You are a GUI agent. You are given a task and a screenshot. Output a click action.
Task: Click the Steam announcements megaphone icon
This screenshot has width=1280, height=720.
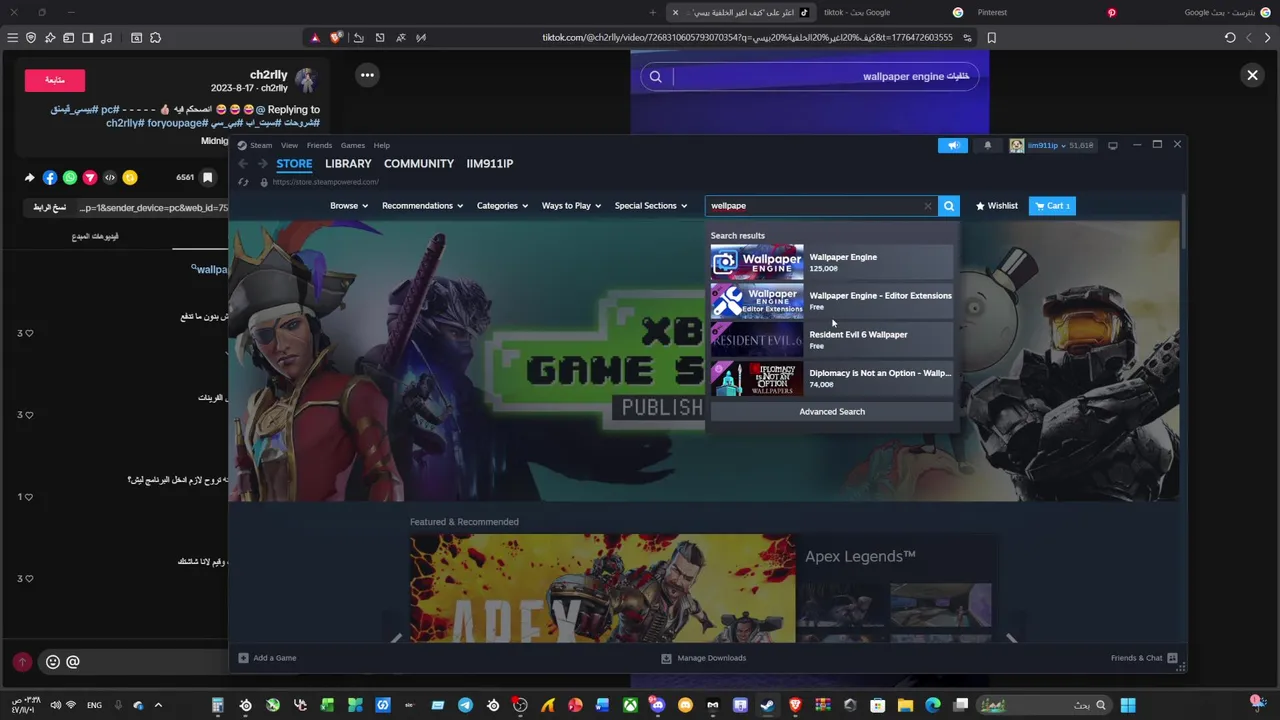953,146
